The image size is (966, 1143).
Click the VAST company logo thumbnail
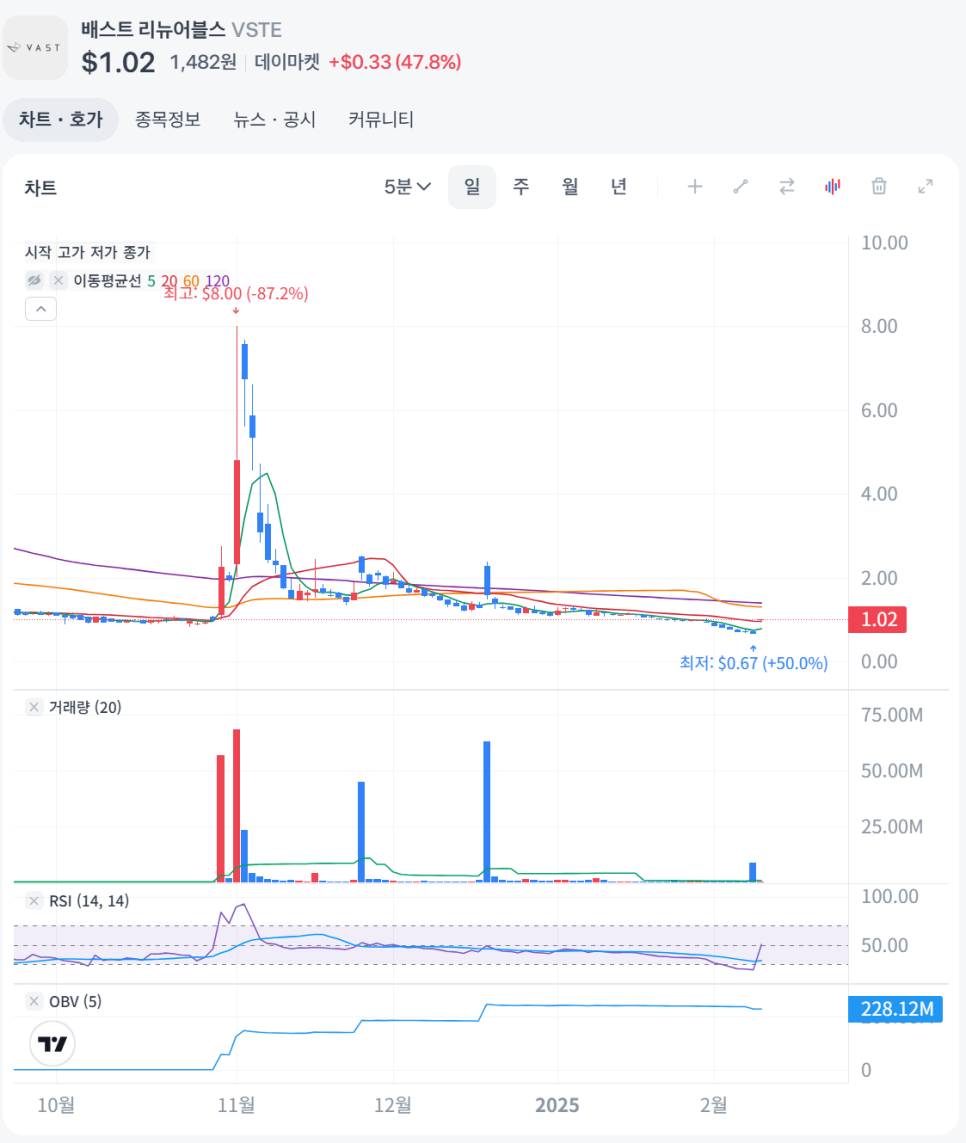coord(35,47)
